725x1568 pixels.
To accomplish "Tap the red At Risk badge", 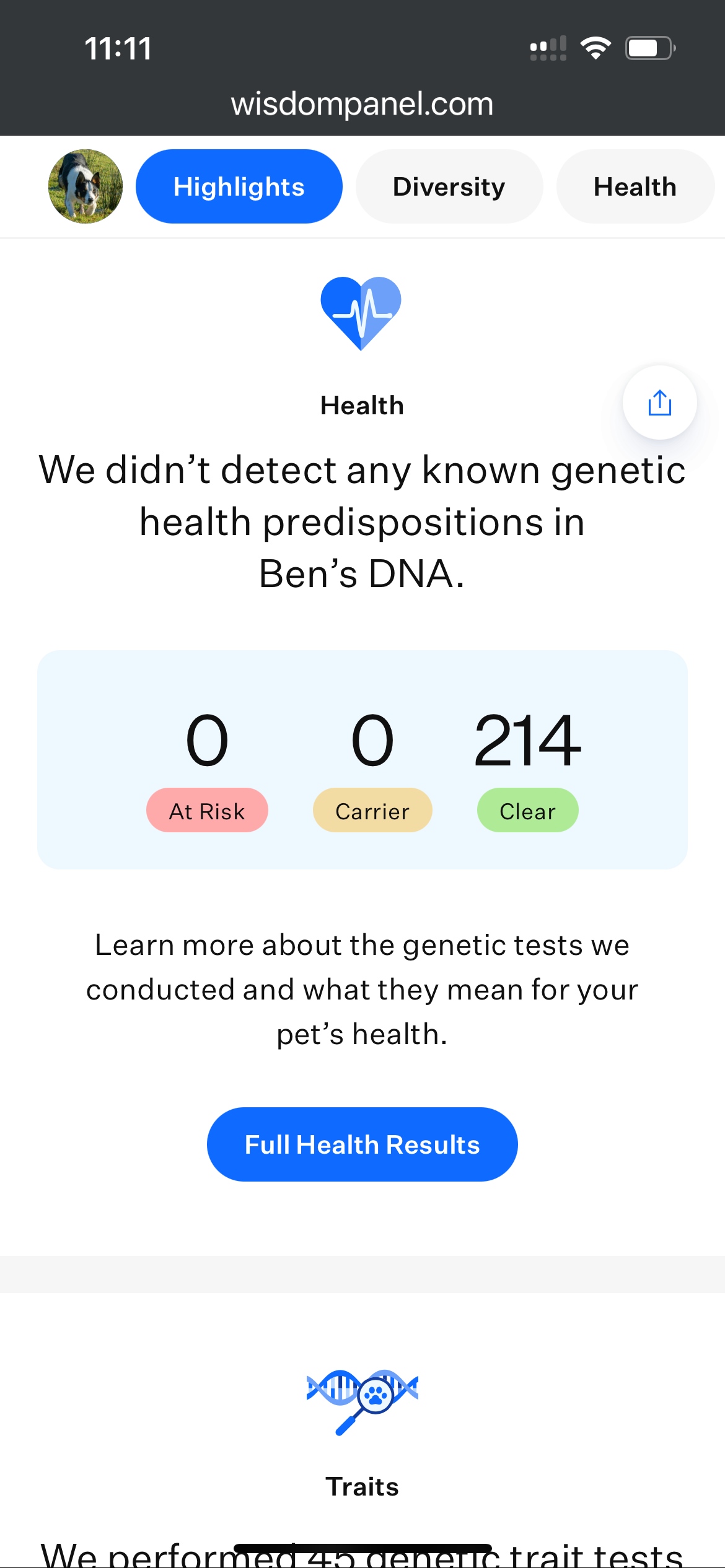I will 207,811.
